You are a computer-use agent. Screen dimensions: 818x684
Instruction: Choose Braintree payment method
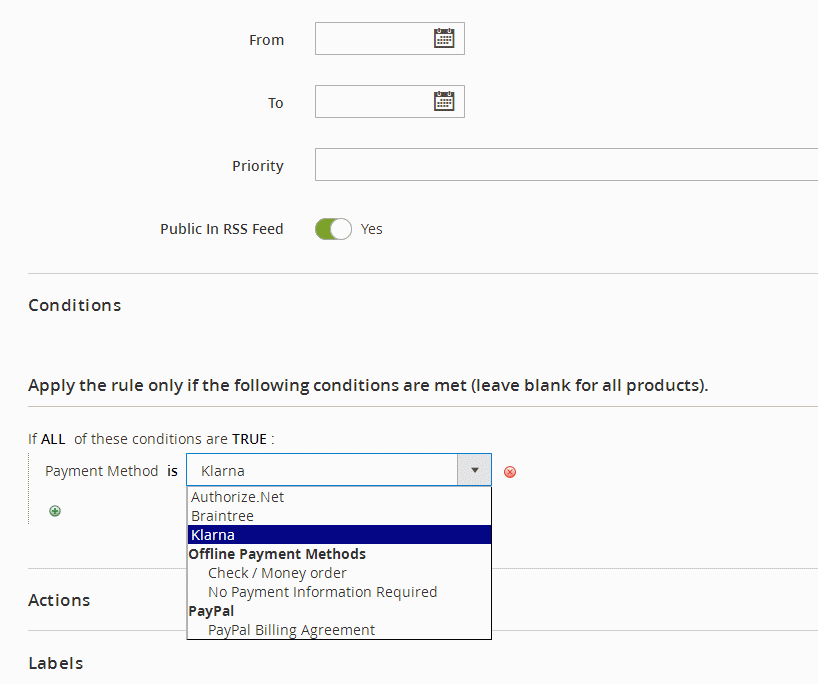pos(223,516)
